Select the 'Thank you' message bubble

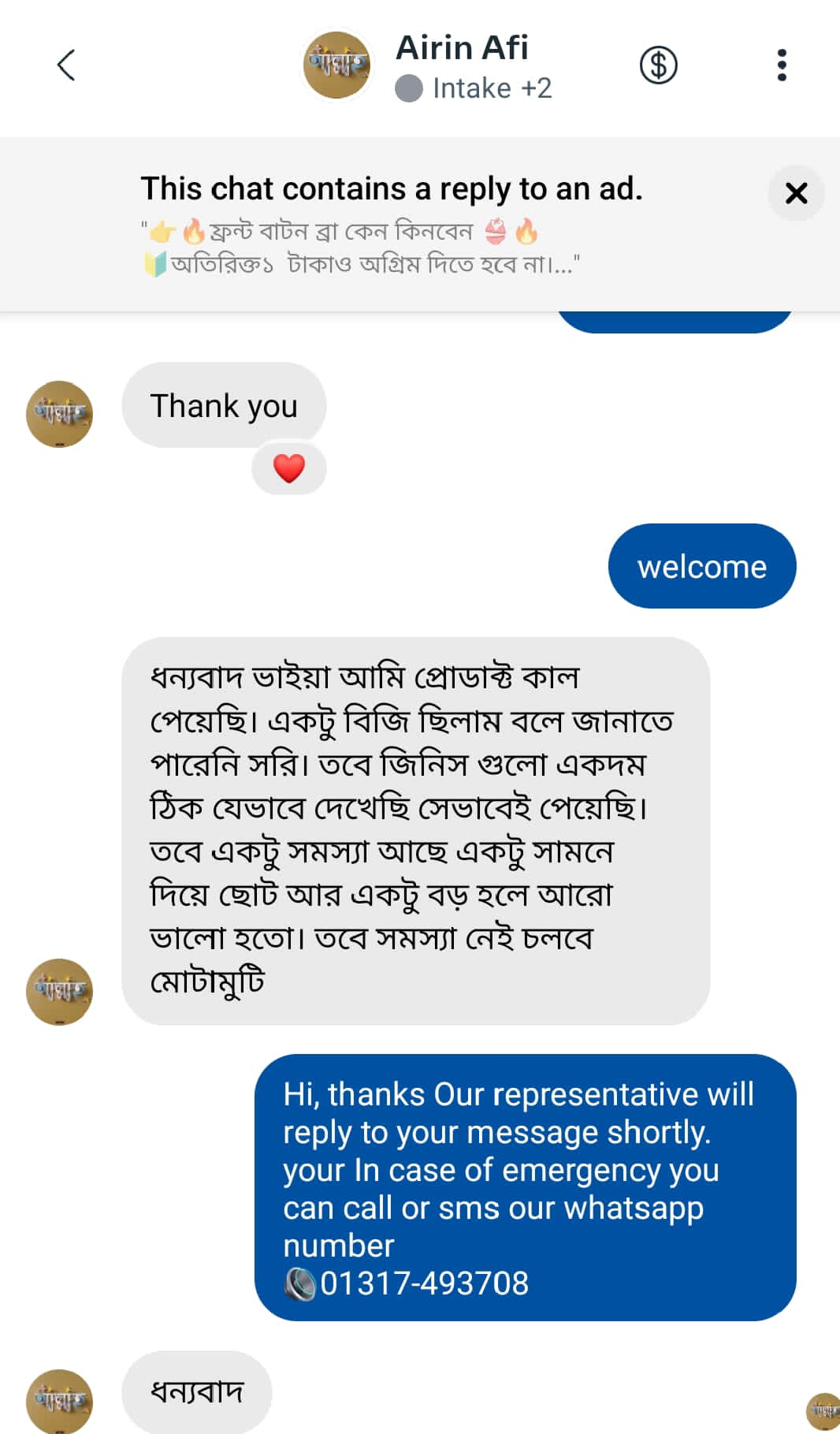tap(224, 406)
